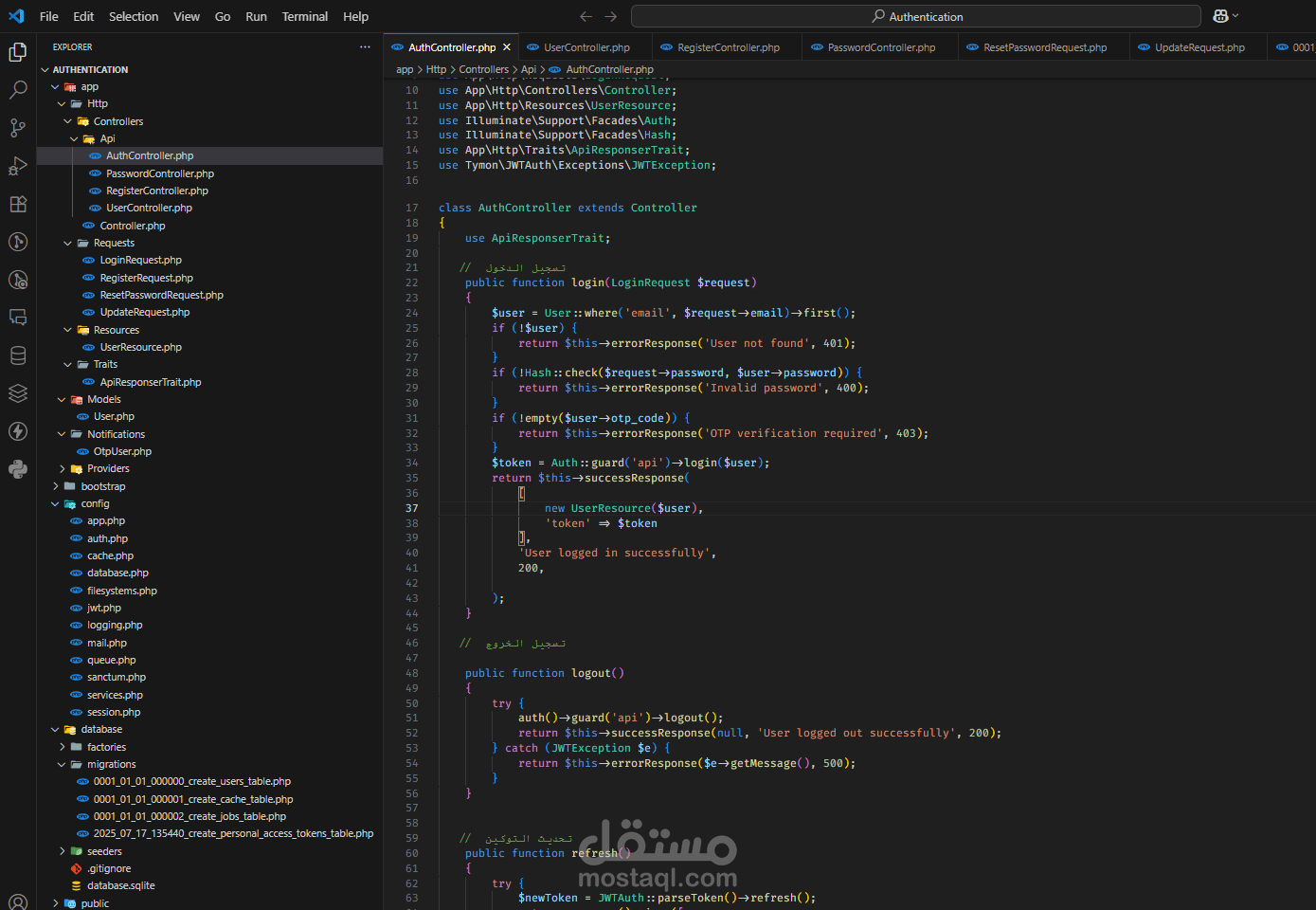
Task: Open database.sqlite in the file tree
Action: coord(120,885)
